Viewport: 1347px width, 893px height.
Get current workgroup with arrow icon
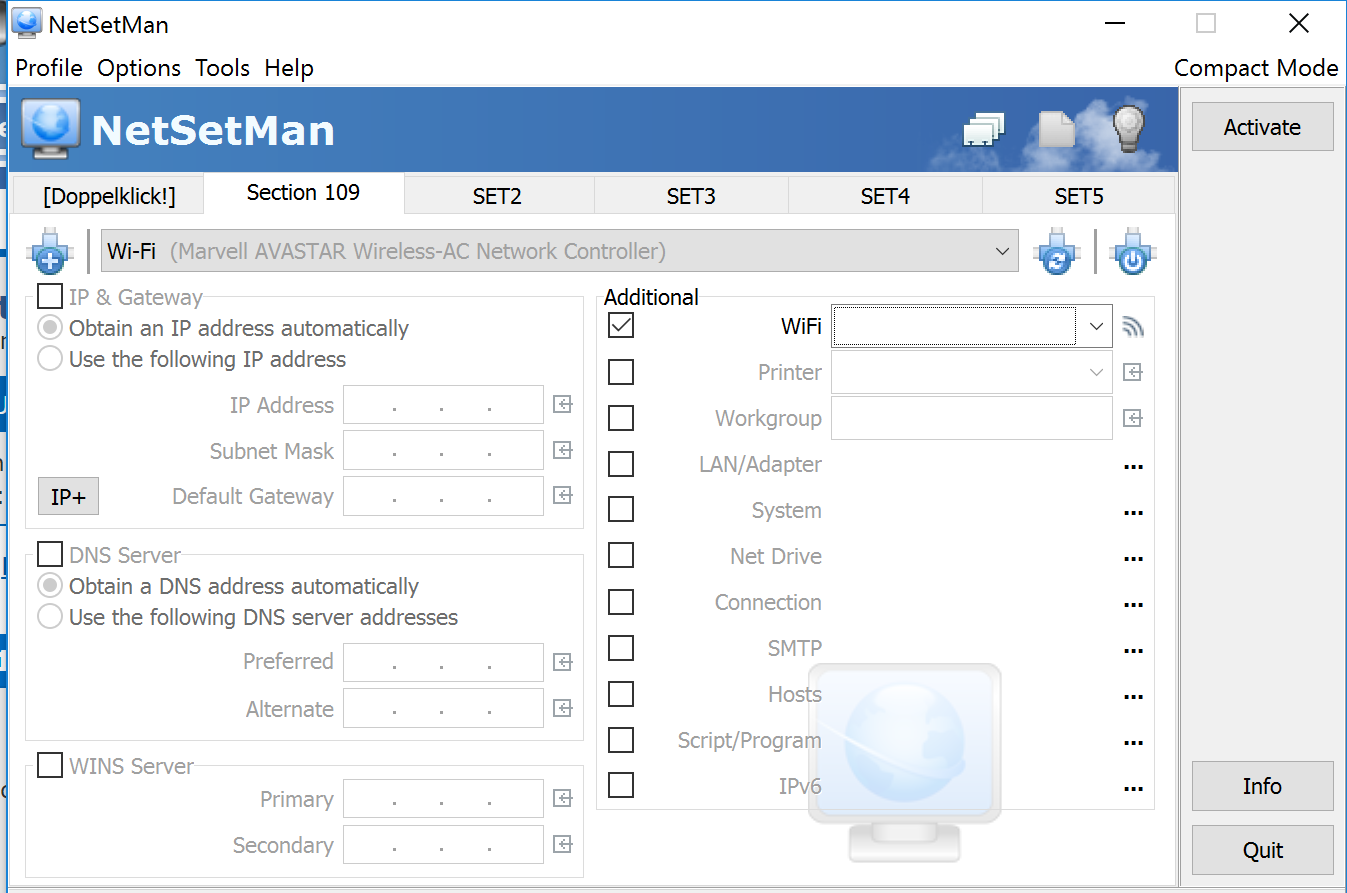[1132, 418]
